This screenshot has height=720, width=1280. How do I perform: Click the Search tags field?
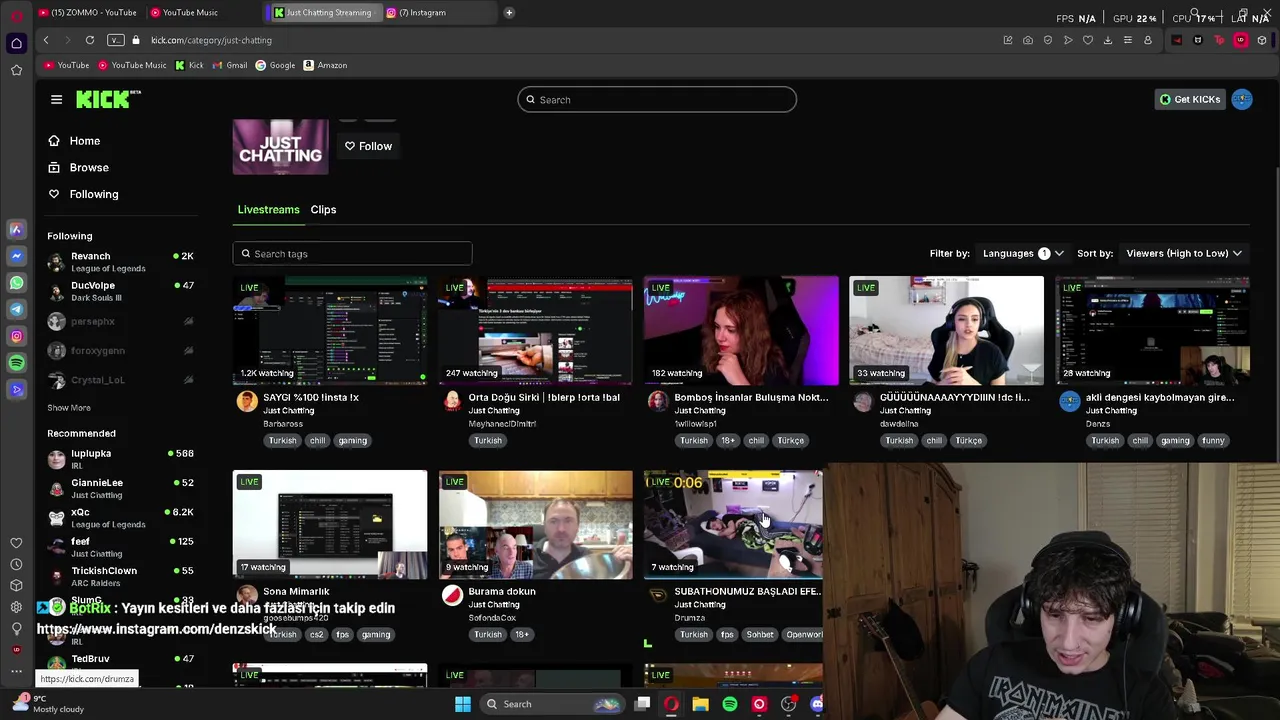tap(352, 254)
